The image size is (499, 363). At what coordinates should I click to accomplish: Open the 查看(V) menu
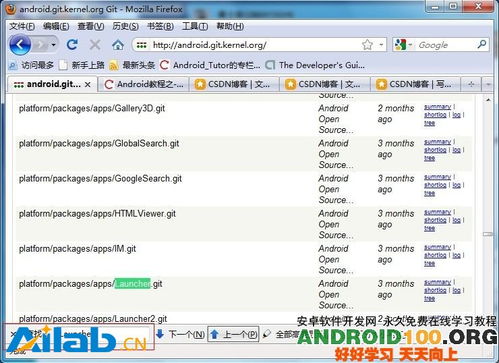point(91,26)
